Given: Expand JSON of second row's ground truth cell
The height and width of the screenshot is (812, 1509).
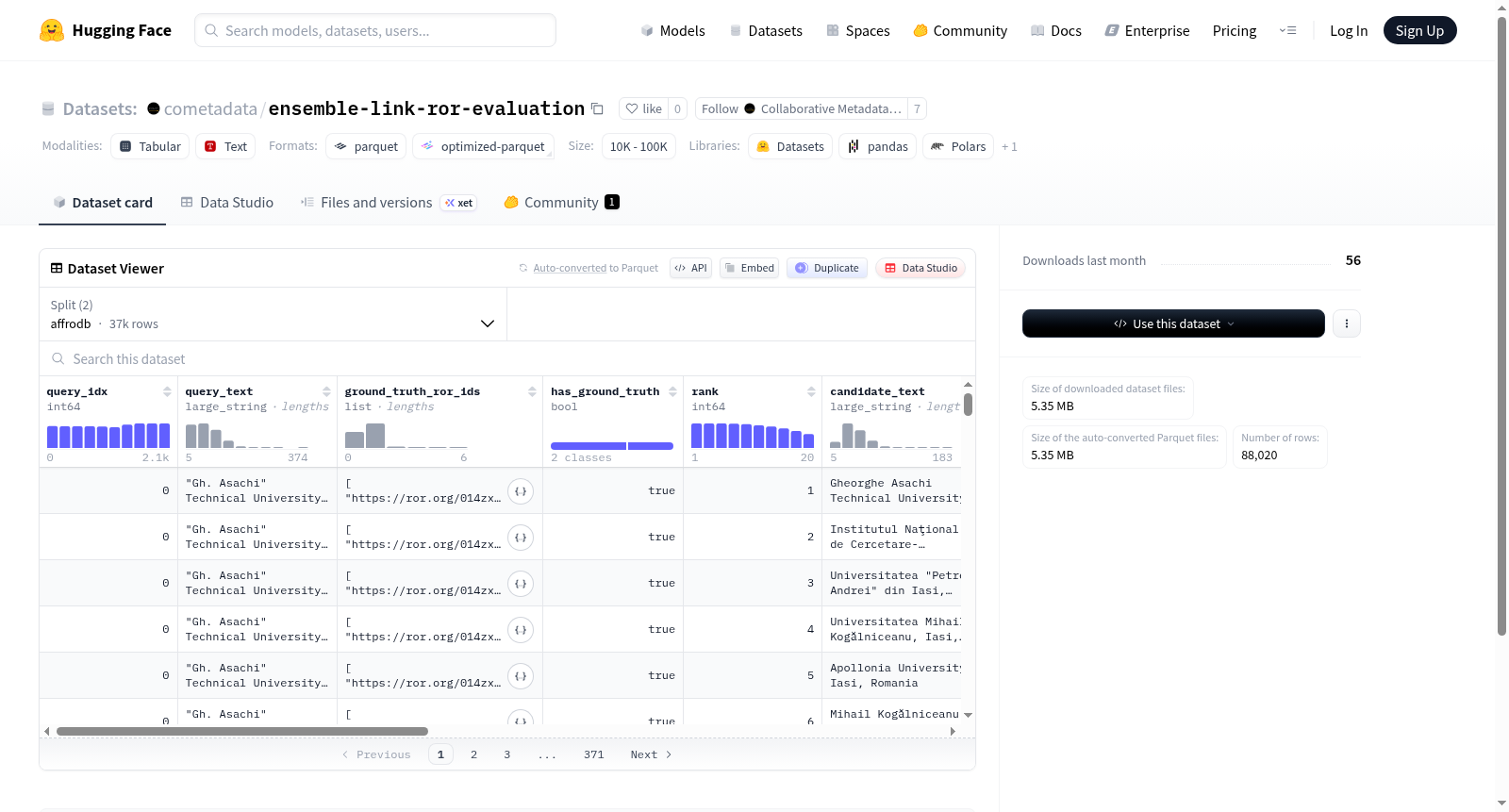Looking at the screenshot, I should 521,538.
